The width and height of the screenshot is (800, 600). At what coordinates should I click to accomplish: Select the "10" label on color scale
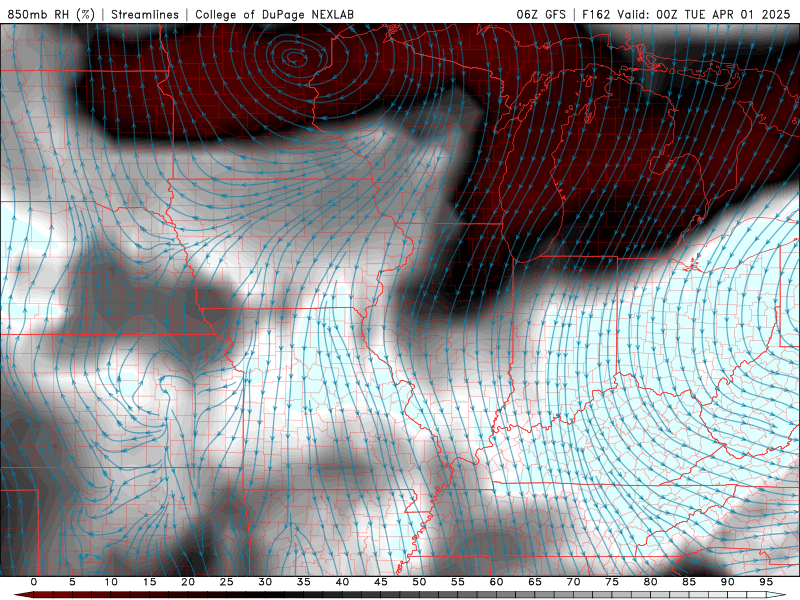click(111, 582)
